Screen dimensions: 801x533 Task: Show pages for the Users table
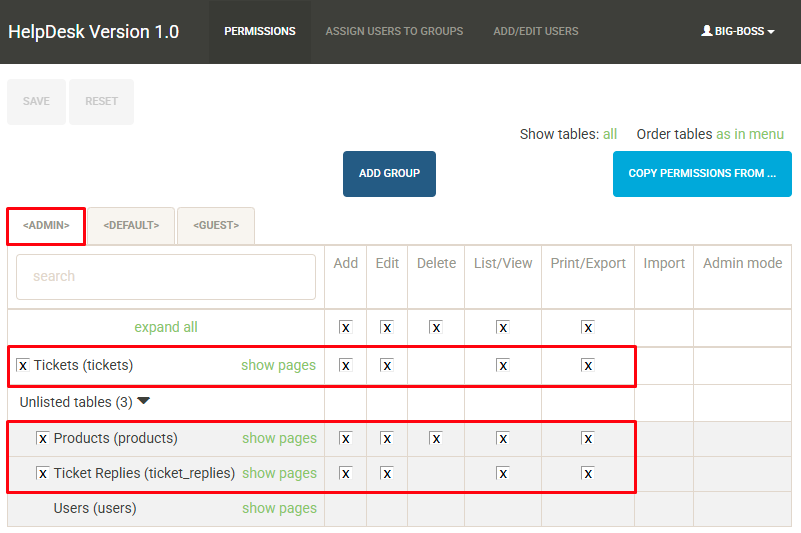pos(279,508)
